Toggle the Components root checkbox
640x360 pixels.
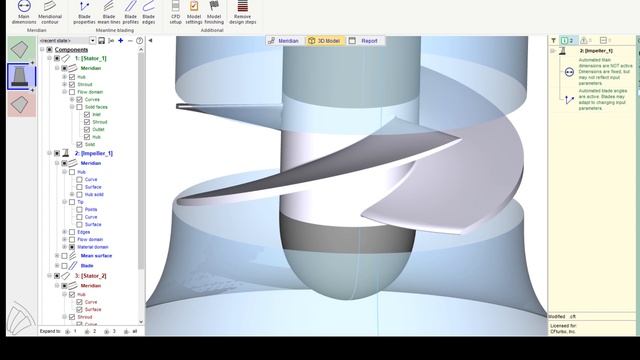click(x=49, y=49)
